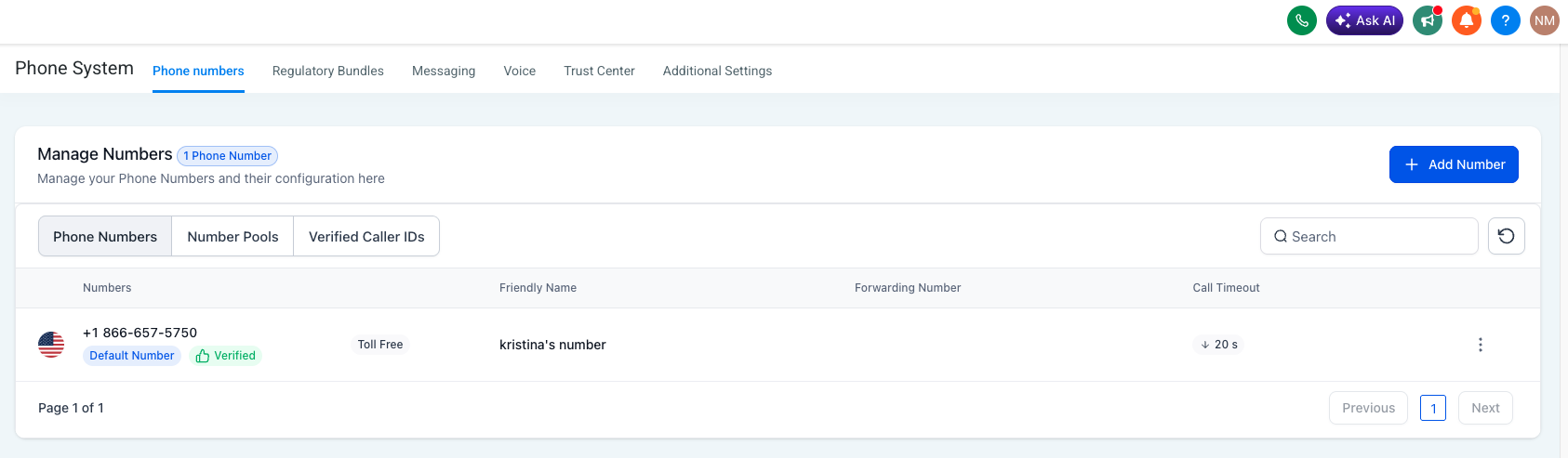Click the Previous page button
1568x458 pixels.
pos(1368,408)
